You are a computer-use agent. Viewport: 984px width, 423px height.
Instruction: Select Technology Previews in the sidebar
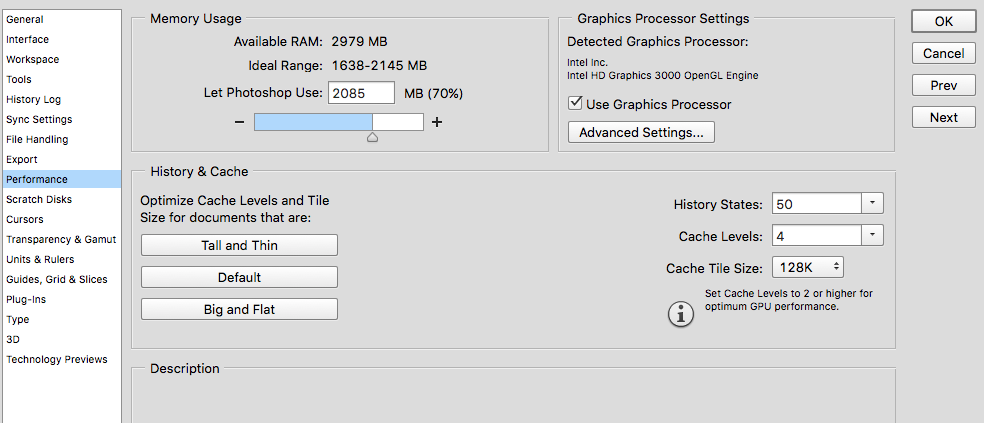click(x=57, y=359)
